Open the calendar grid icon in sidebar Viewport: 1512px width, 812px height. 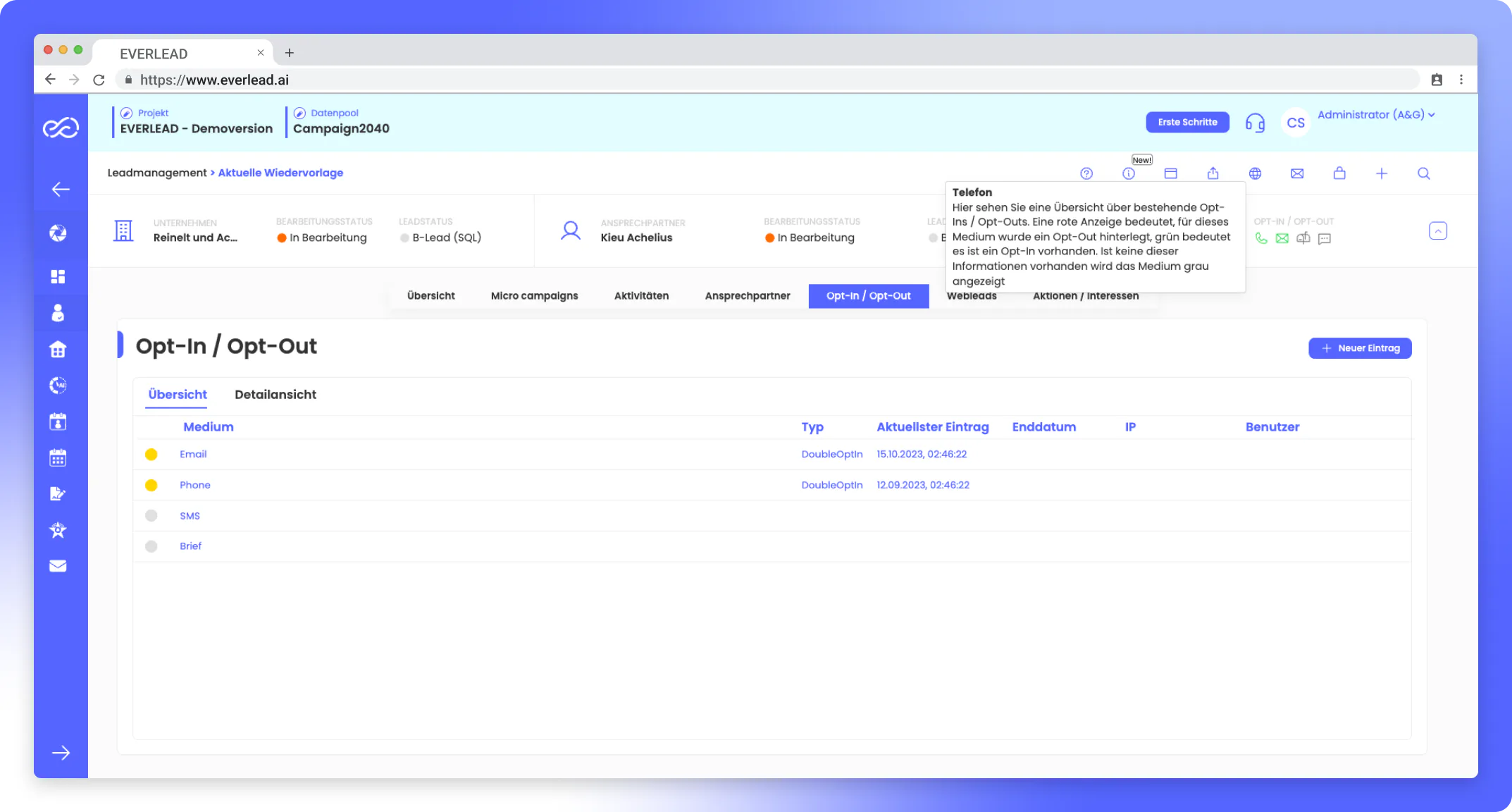tap(58, 457)
